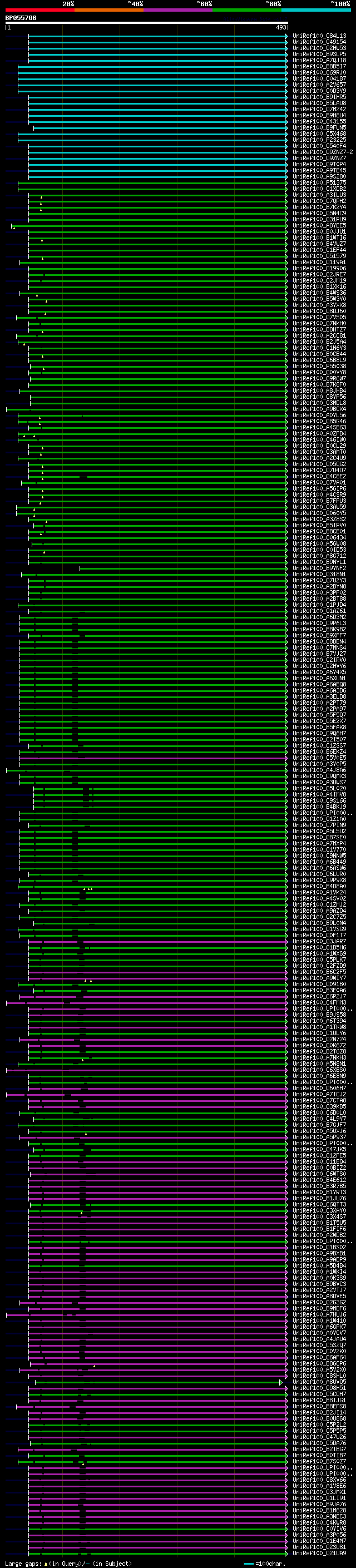Screen dimensions: 356x1568
Task: Pick the UniRef100_A5D4B4 sequence label
Action: point(319,1265)
